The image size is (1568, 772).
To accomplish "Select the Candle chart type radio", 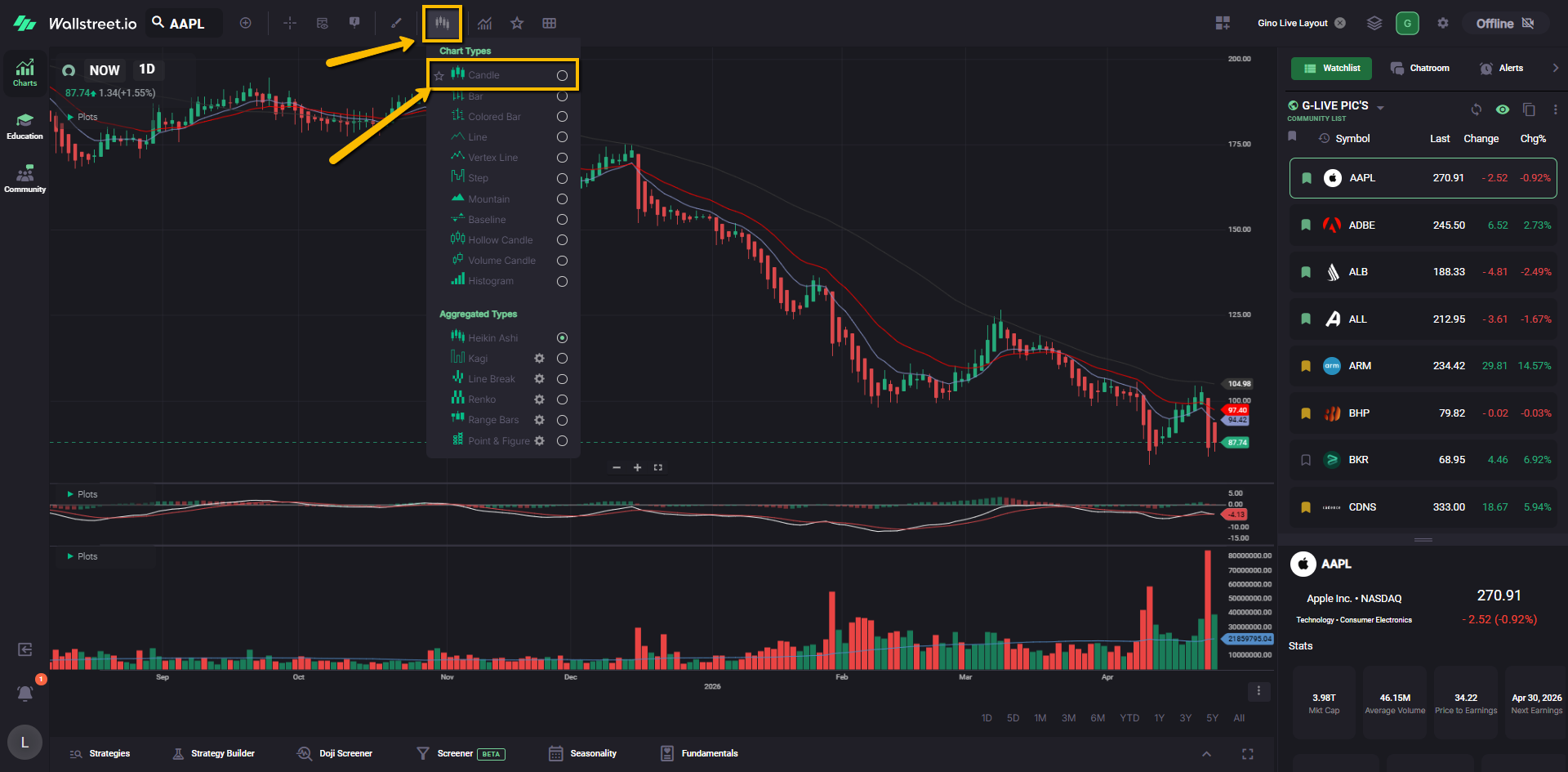I will pos(562,75).
